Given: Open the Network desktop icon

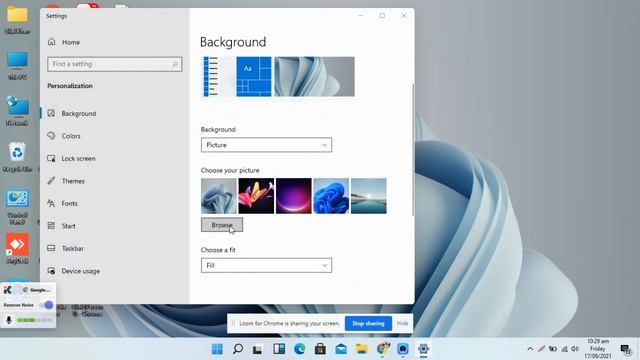Looking at the screenshot, I should pyautogui.click(x=17, y=106).
